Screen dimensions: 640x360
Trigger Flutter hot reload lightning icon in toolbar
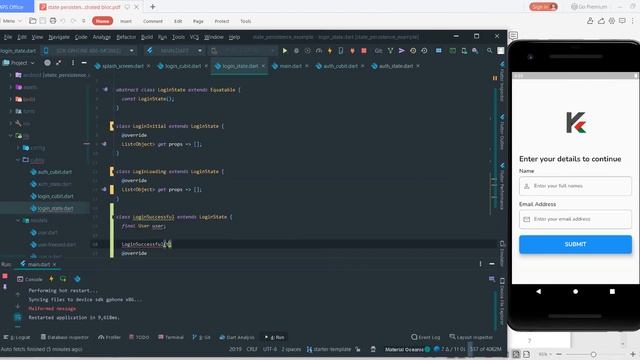click(x=330, y=51)
